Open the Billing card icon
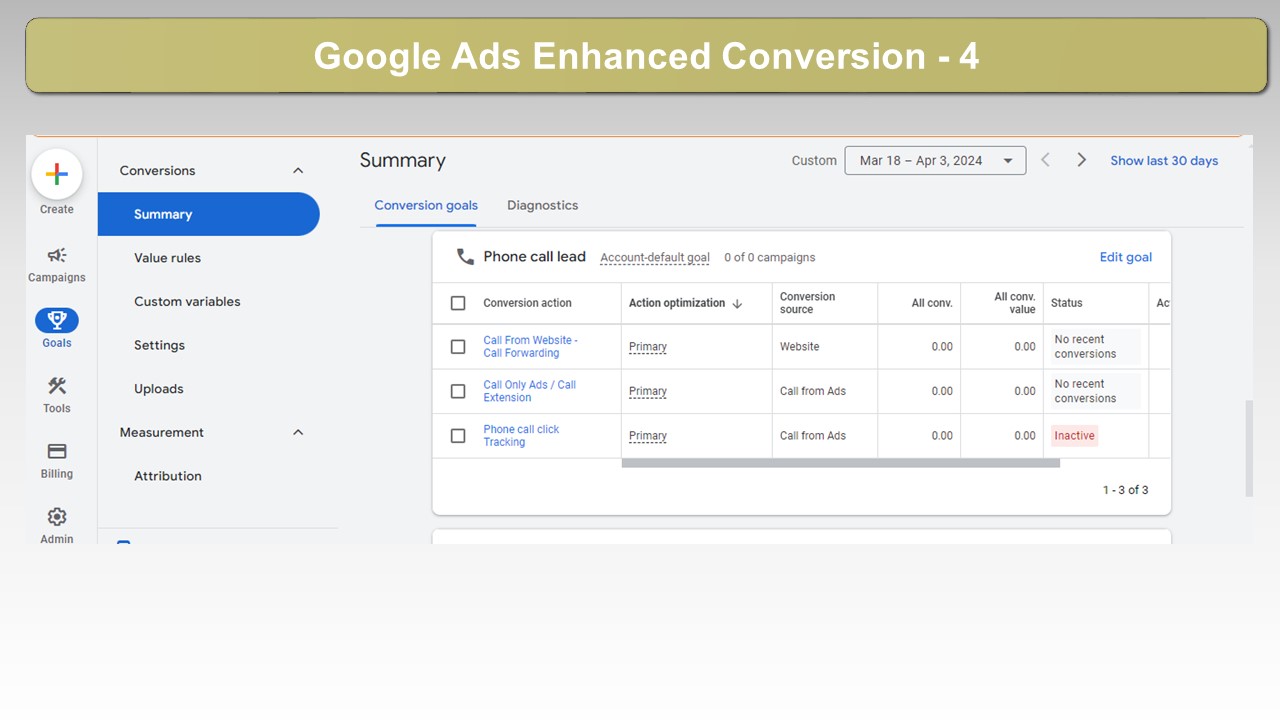The height and width of the screenshot is (720, 1280). (57, 451)
